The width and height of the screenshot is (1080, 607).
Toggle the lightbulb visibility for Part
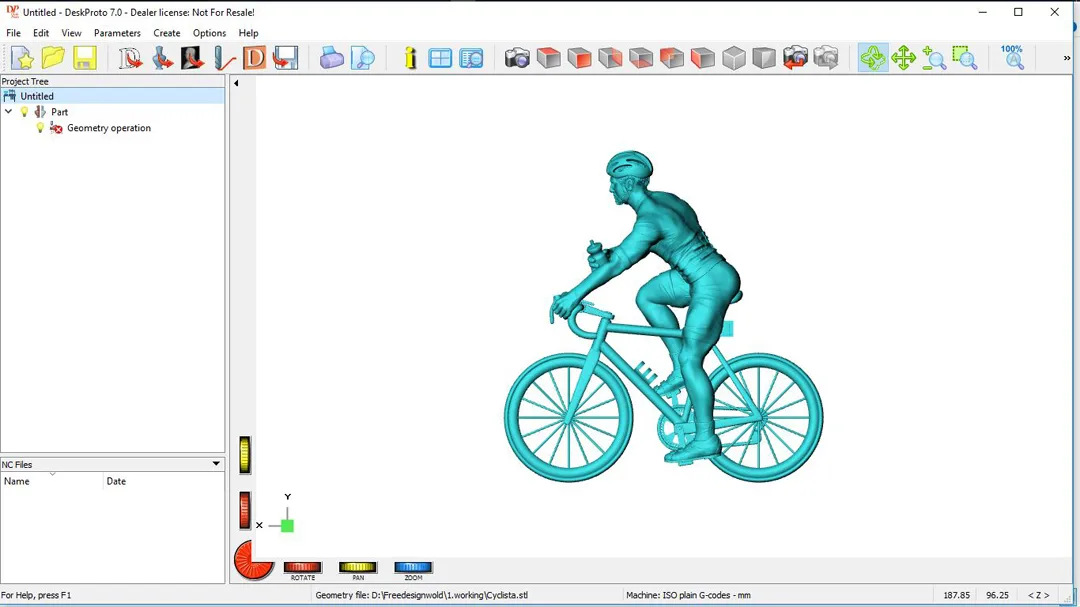(x=25, y=112)
